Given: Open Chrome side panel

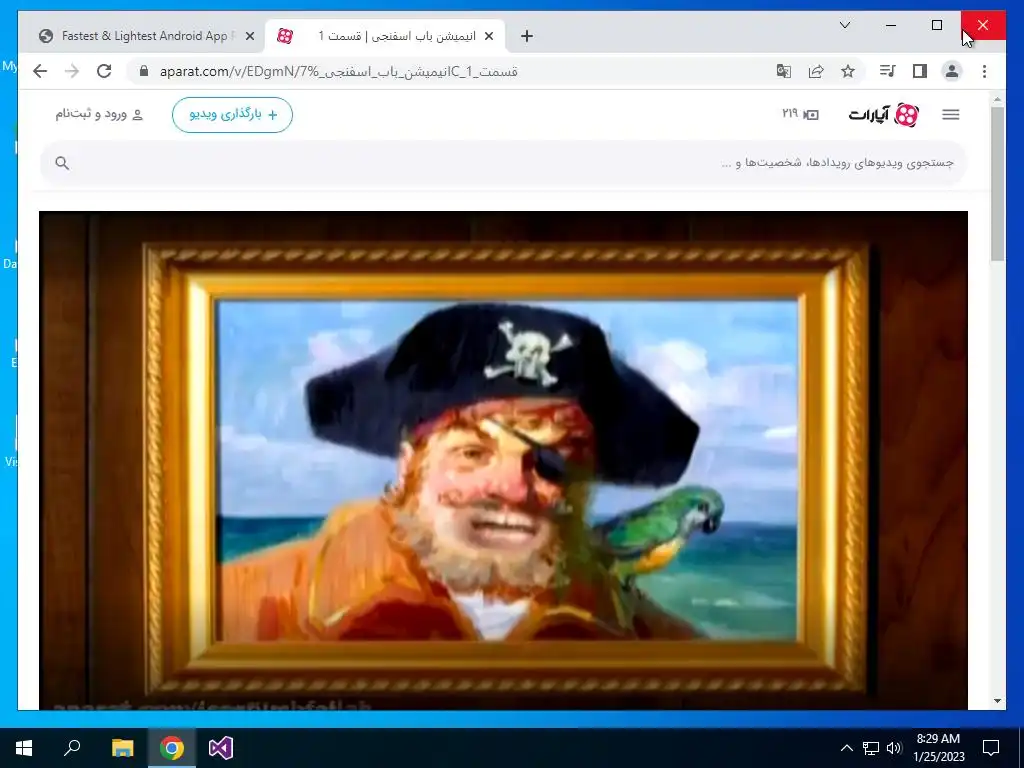Looking at the screenshot, I should pos(920,71).
